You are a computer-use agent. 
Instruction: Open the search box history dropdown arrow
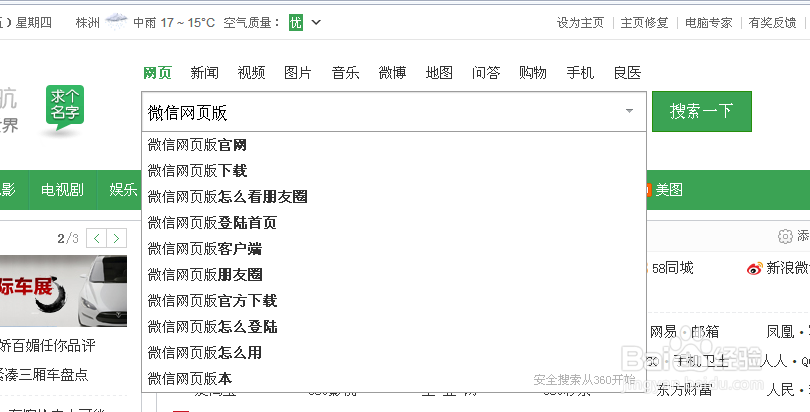(x=629, y=111)
